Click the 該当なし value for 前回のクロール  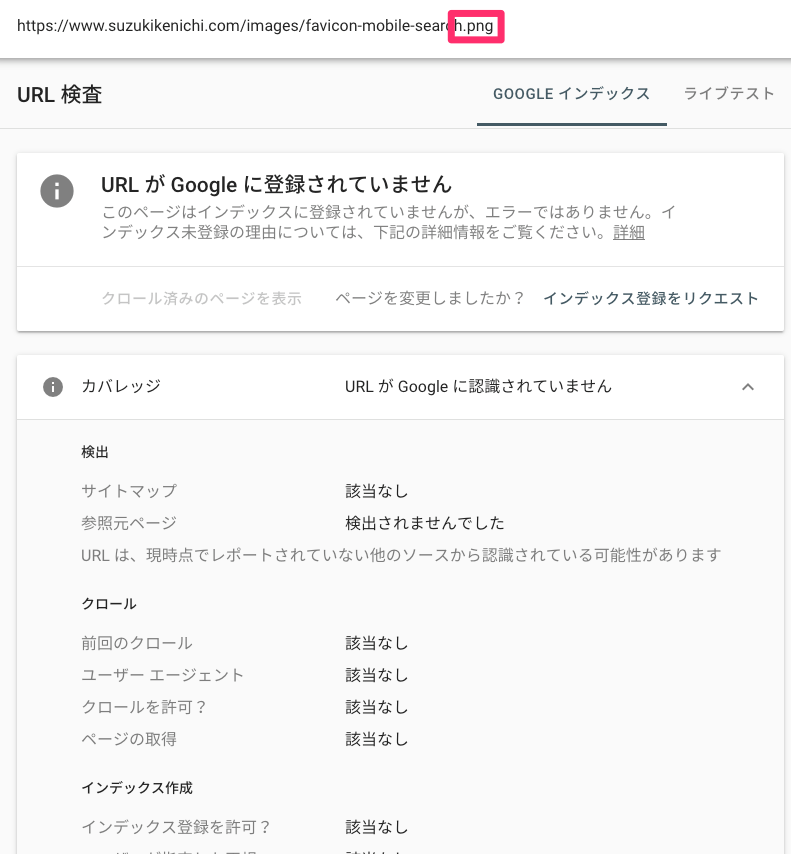[376, 643]
